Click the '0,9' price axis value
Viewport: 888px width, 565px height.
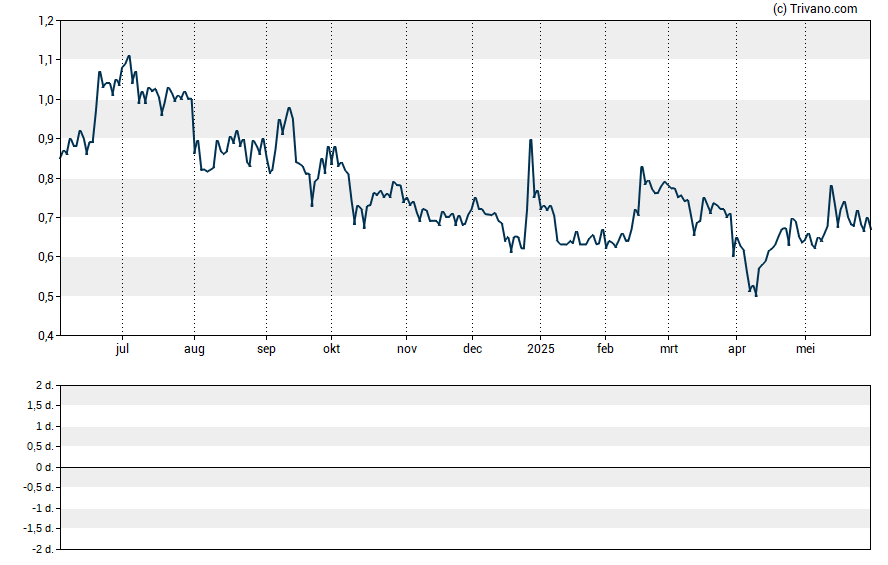click(x=46, y=139)
